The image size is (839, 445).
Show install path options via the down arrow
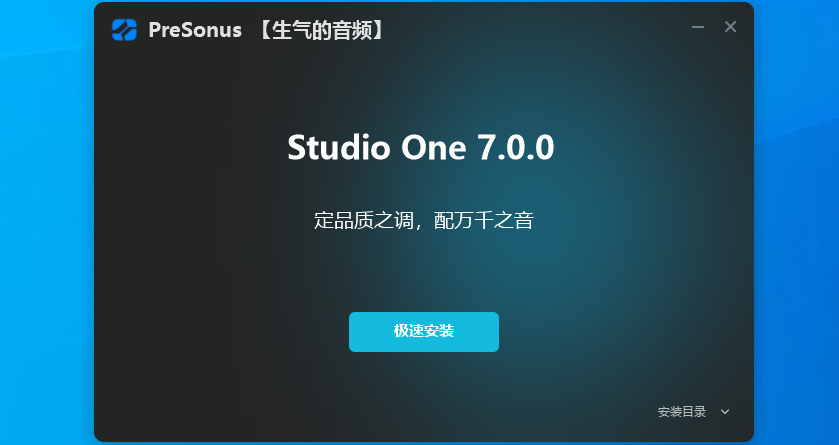725,411
